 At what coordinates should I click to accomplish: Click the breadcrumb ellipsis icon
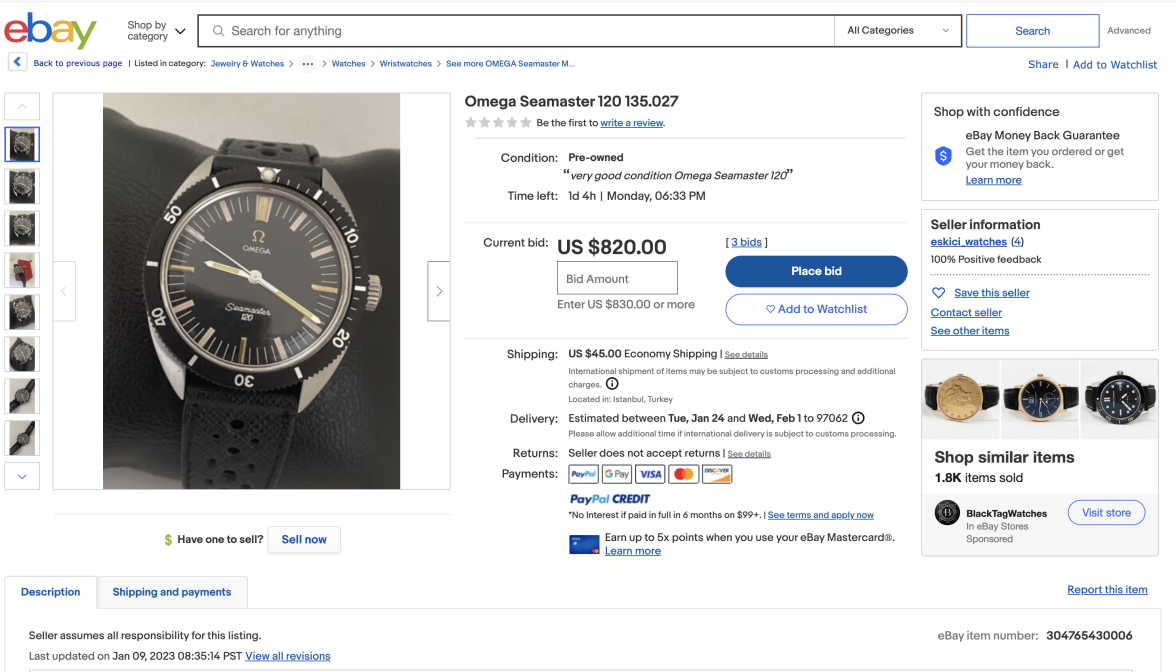tap(308, 64)
